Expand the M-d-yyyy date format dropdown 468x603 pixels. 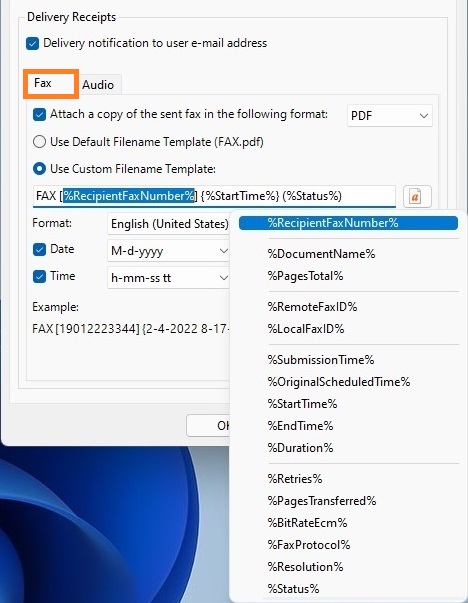coord(168,251)
